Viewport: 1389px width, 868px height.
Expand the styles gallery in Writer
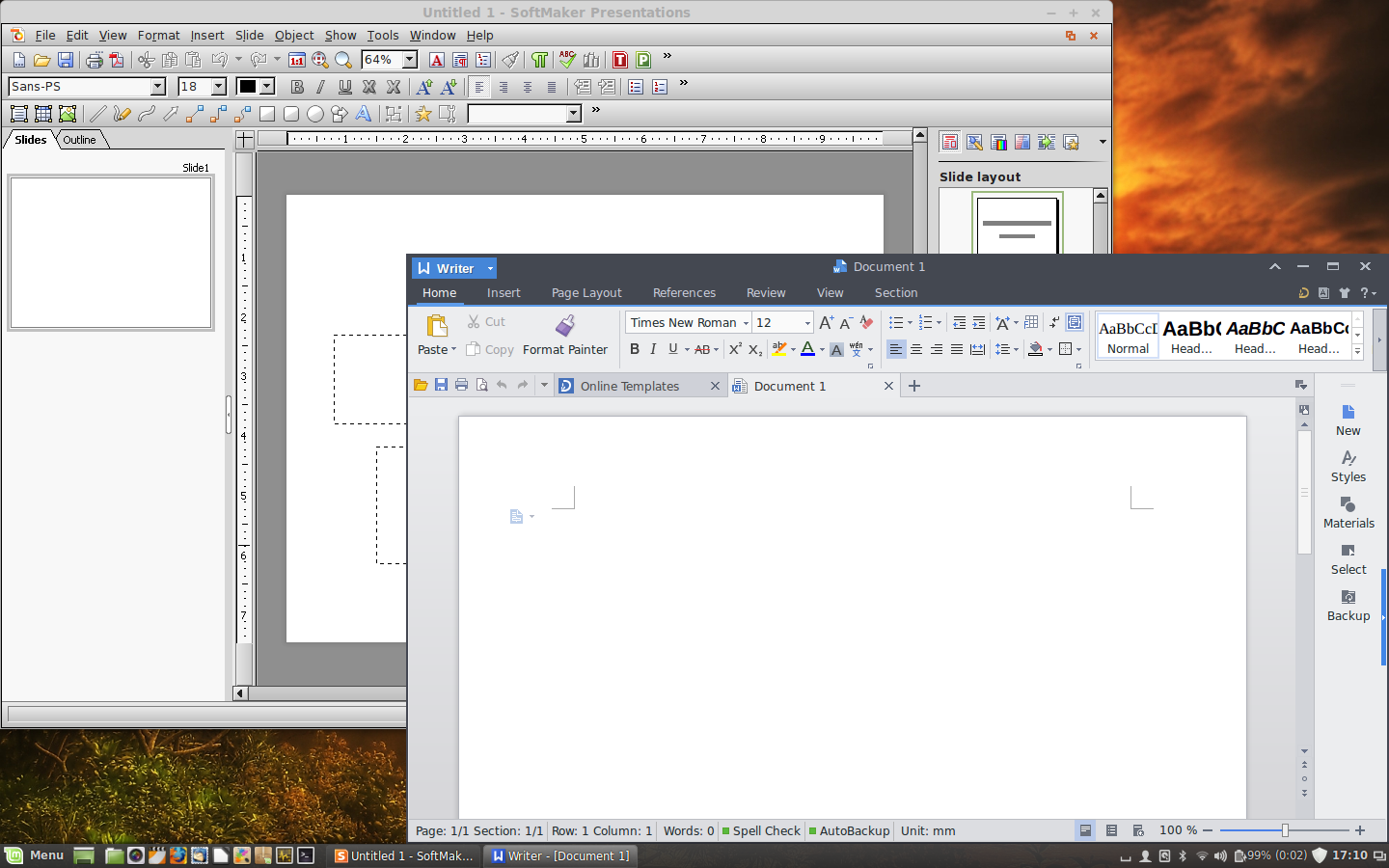[x=1357, y=352]
